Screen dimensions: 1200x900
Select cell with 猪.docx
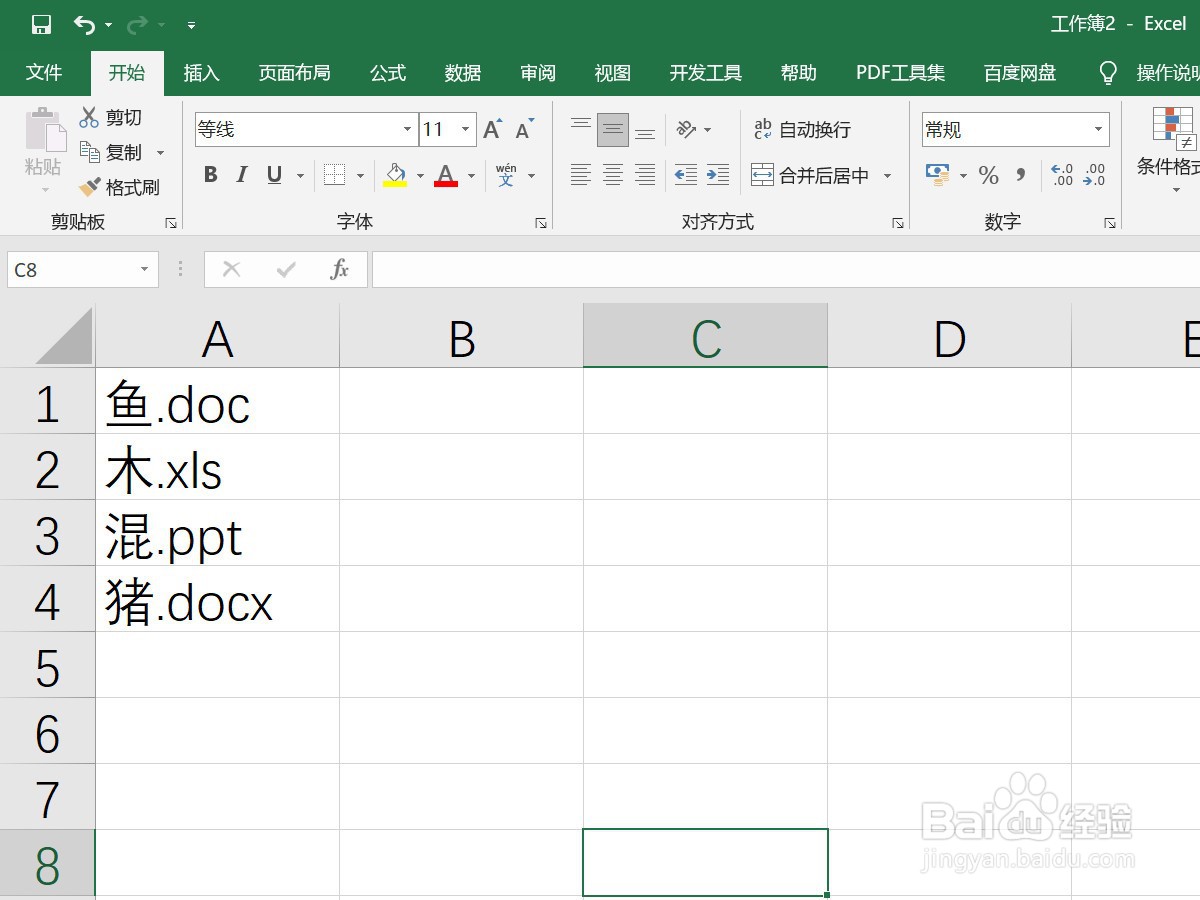218,600
